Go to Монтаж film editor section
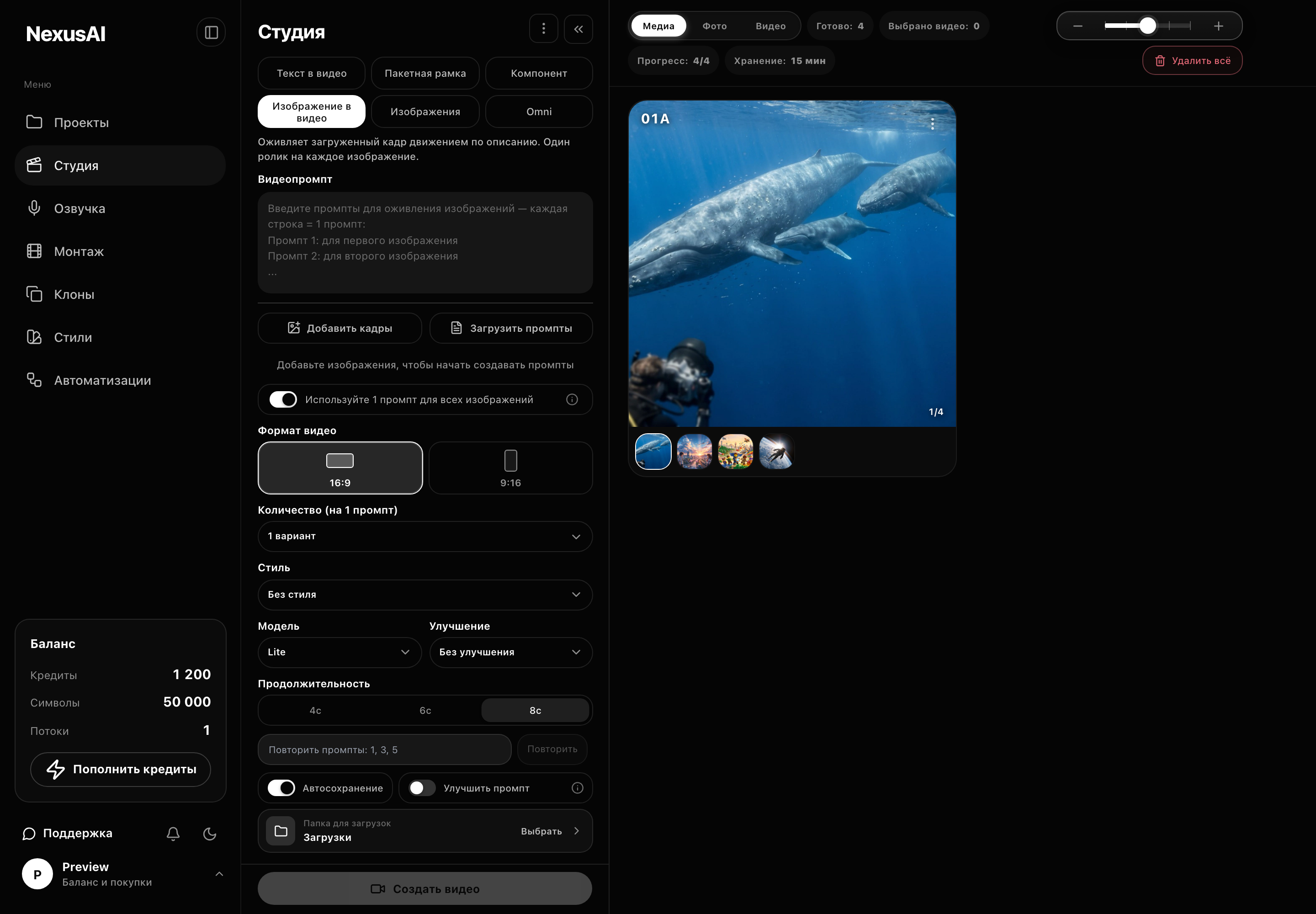 point(120,251)
